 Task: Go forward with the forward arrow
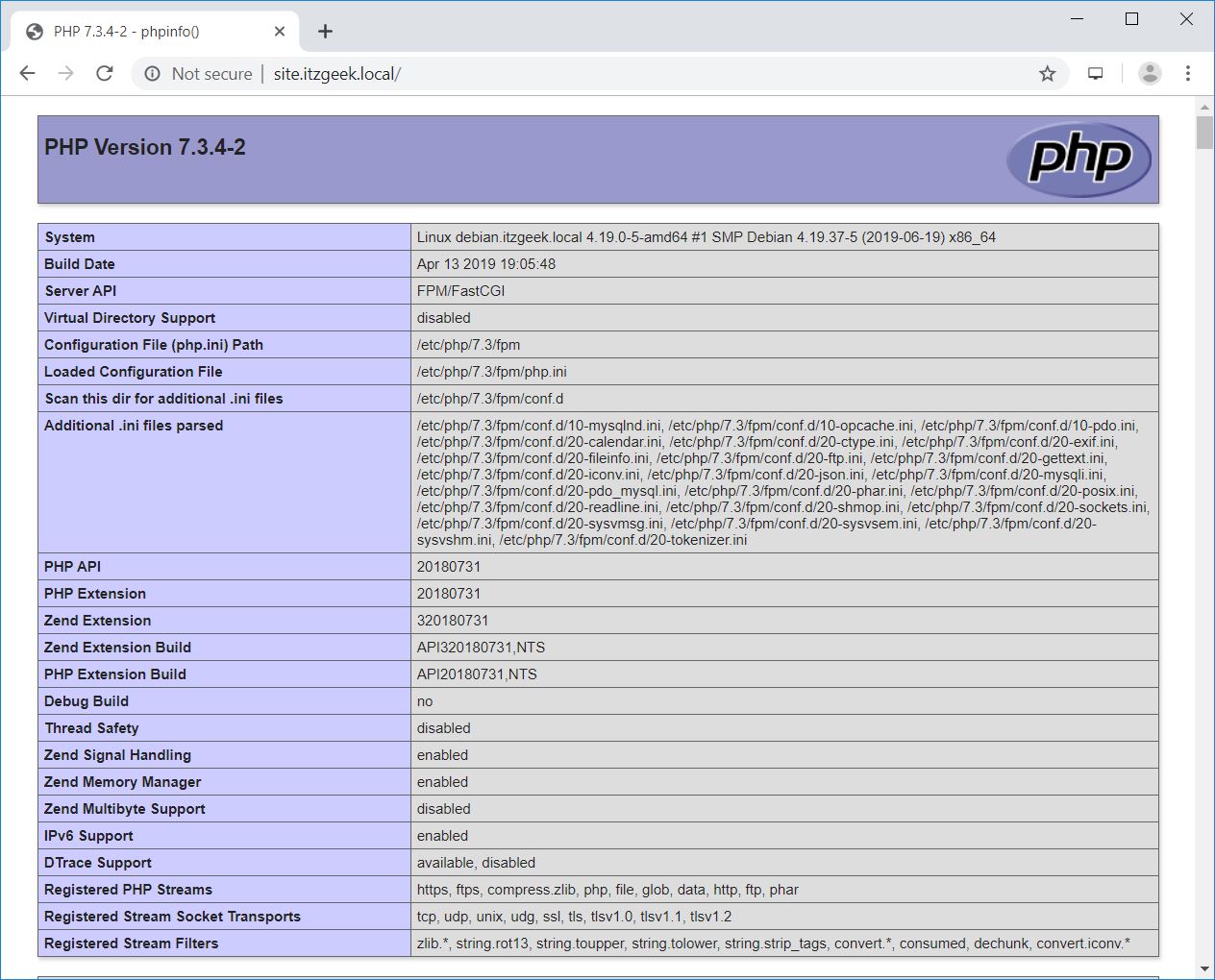[65, 74]
